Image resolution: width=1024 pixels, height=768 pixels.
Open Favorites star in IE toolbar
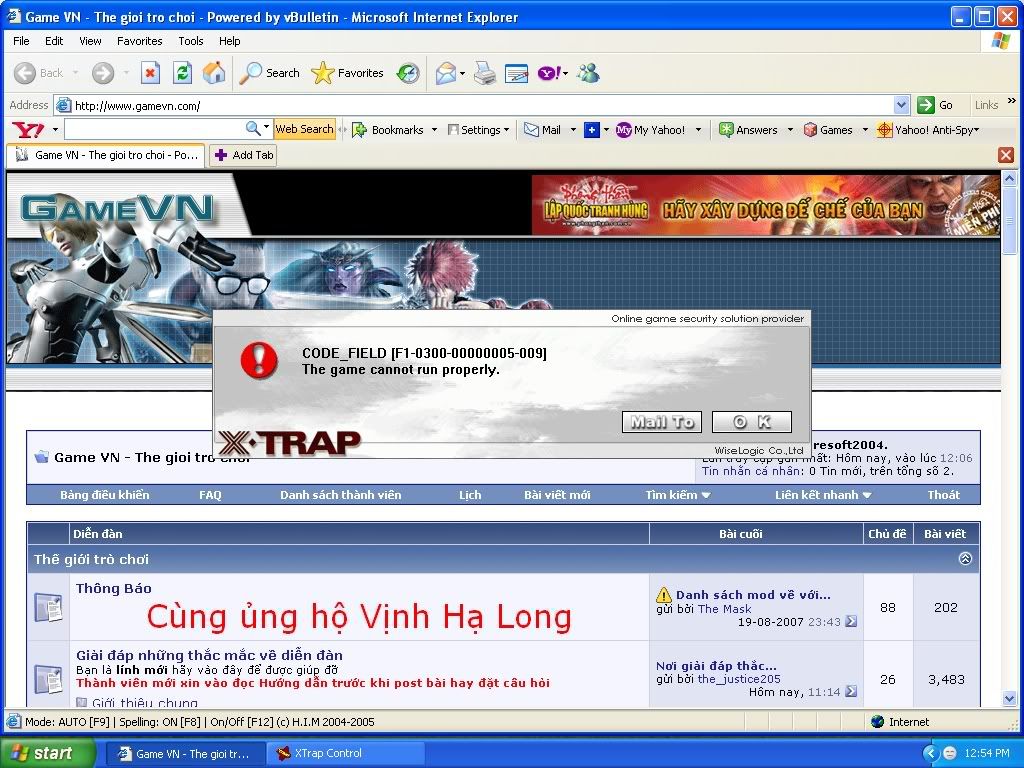(323, 73)
